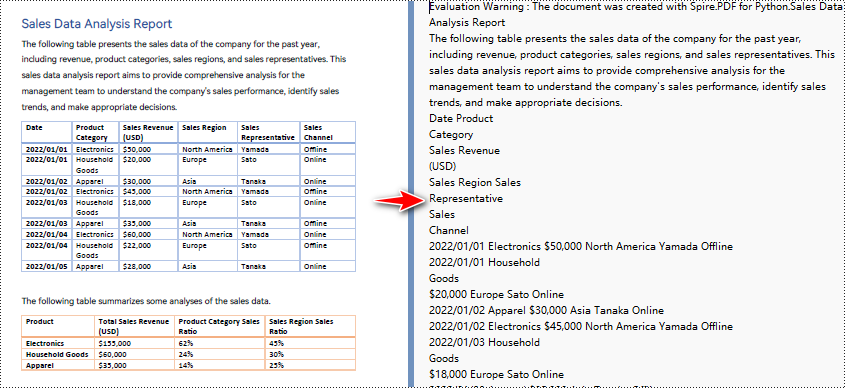Click the '(USD)' line in extracted text
Image resolution: width=845 pixels, height=388 pixels.
(442, 167)
